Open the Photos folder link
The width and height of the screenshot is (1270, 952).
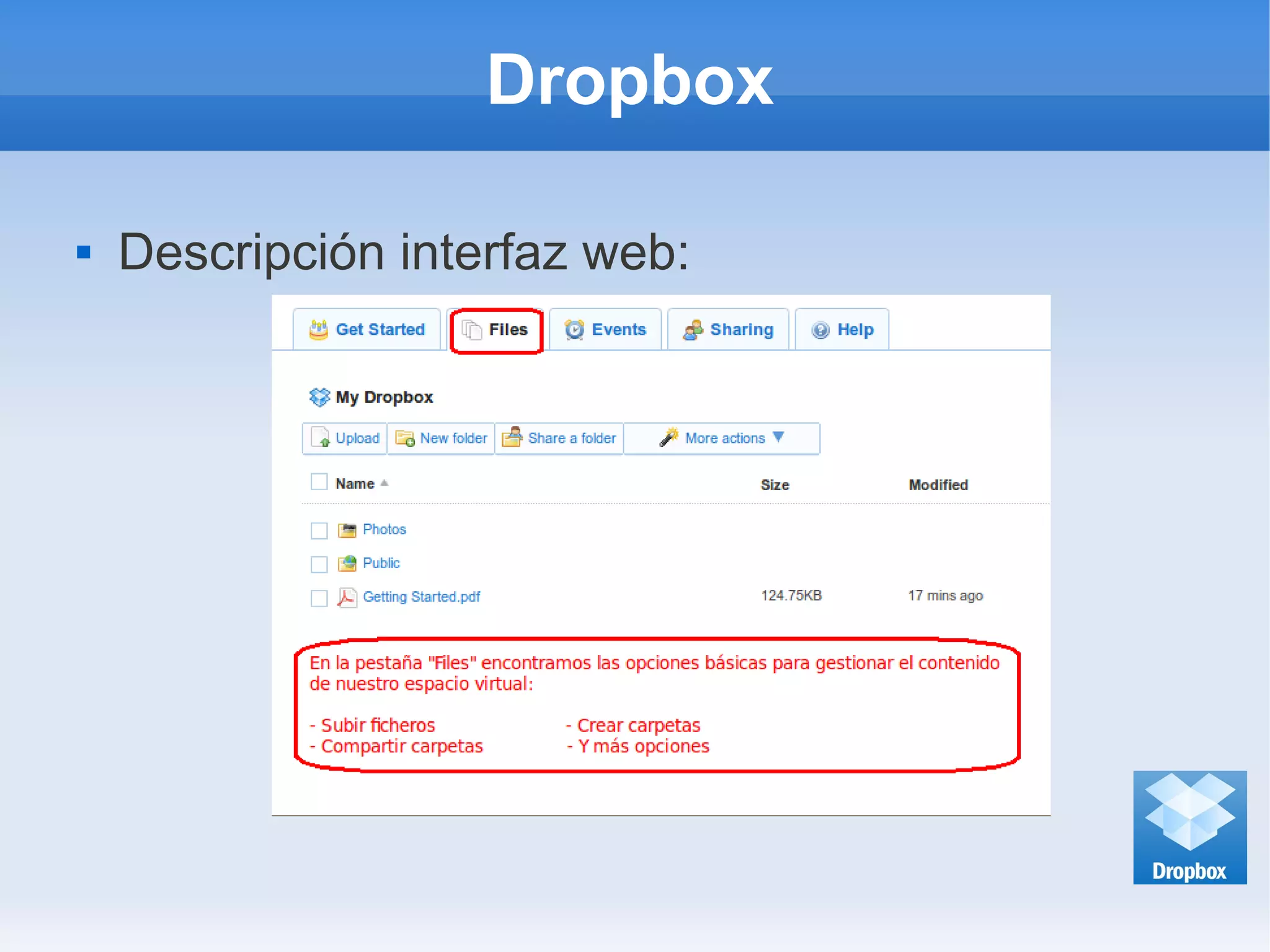pos(384,530)
